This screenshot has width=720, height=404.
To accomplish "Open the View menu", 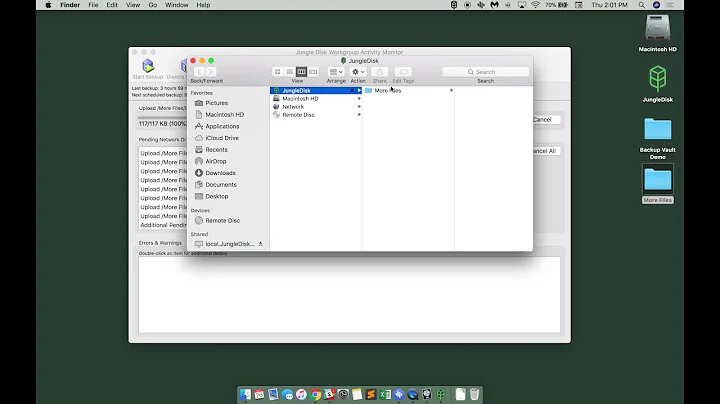I will pos(133,5).
